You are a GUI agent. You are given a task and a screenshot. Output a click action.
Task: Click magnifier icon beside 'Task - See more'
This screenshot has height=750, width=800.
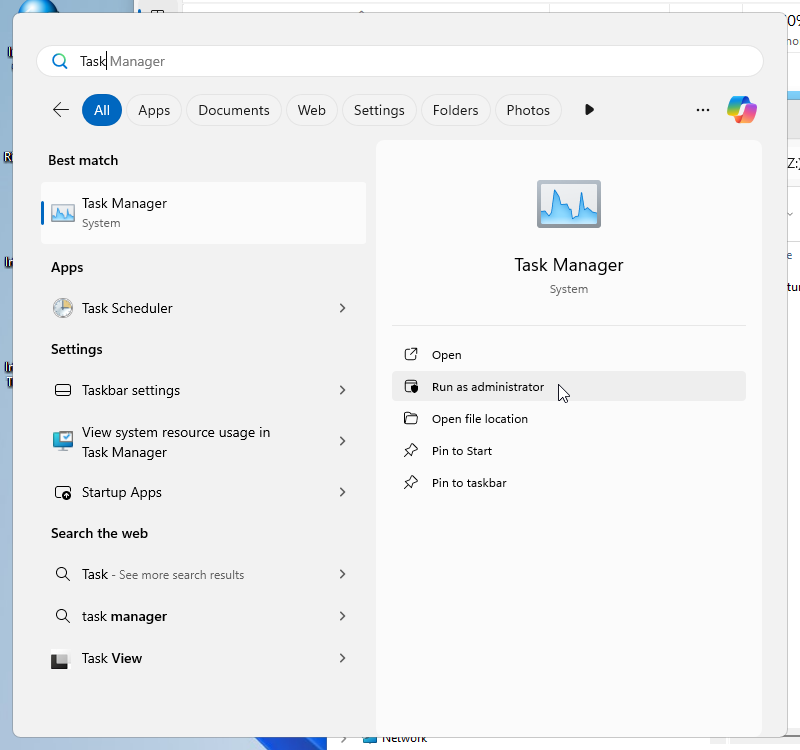63,574
